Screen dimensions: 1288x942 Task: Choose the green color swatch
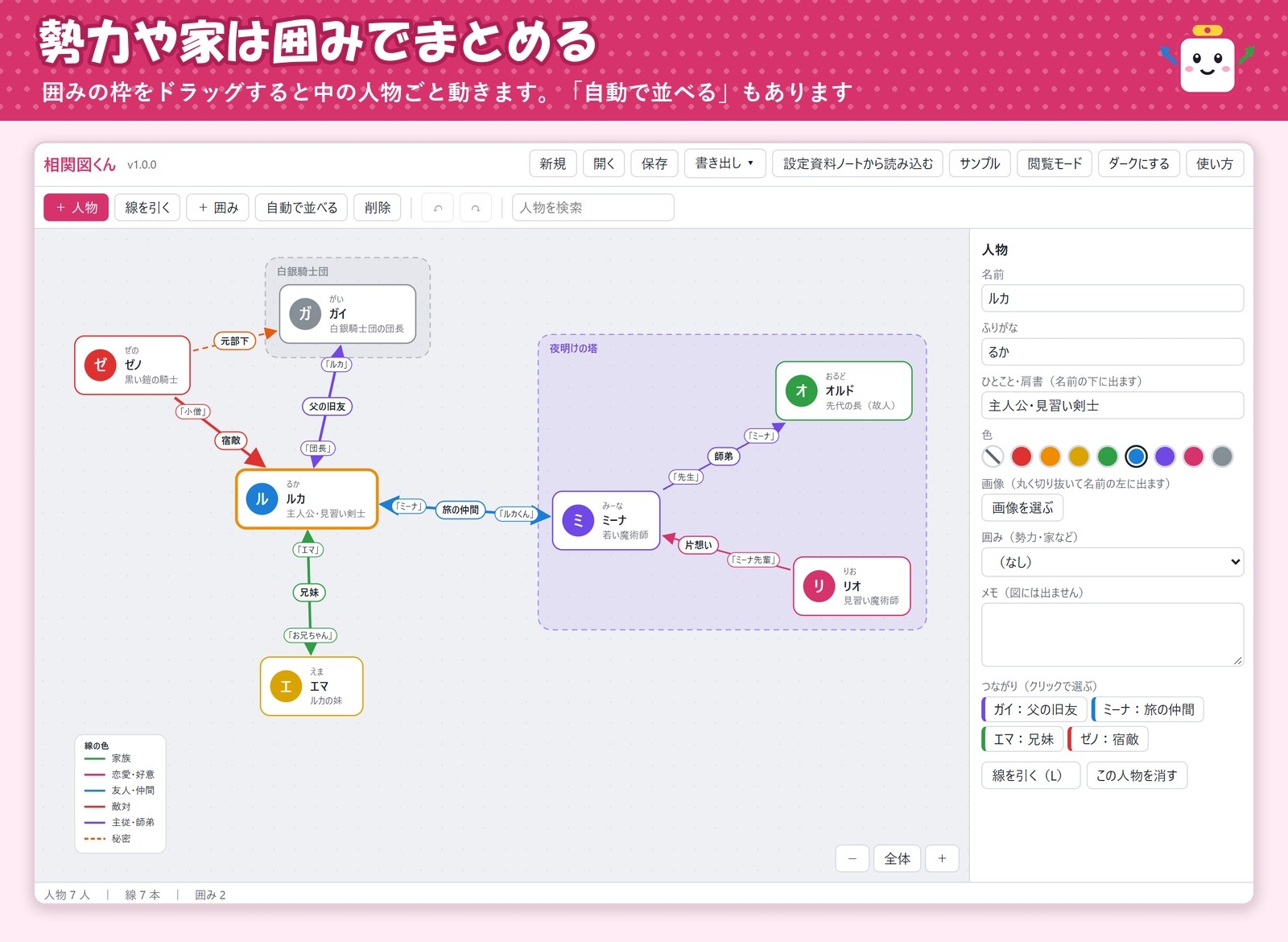tap(1108, 457)
